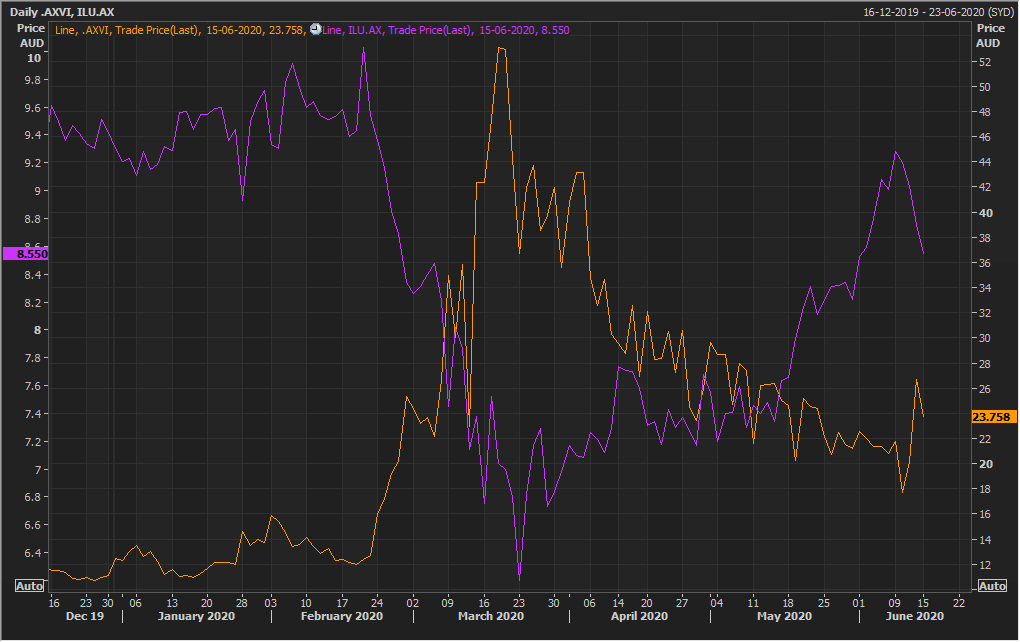Select the purple ILU.AX line legend entry
The width and height of the screenshot is (1020, 642).
446,30
